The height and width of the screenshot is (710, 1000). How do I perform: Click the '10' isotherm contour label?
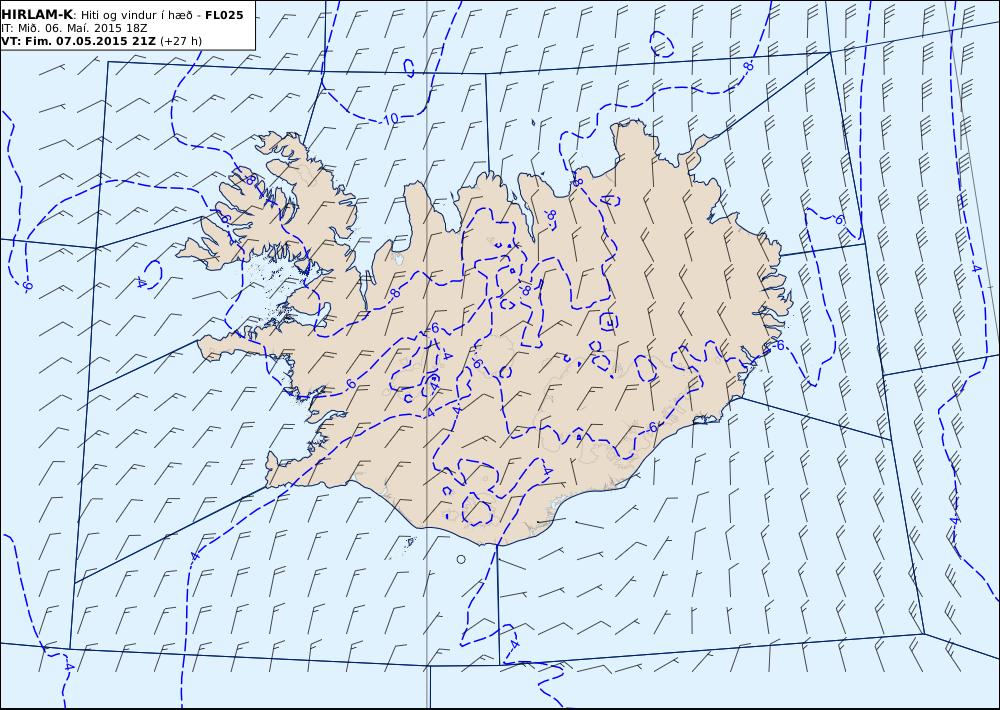click(x=392, y=119)
